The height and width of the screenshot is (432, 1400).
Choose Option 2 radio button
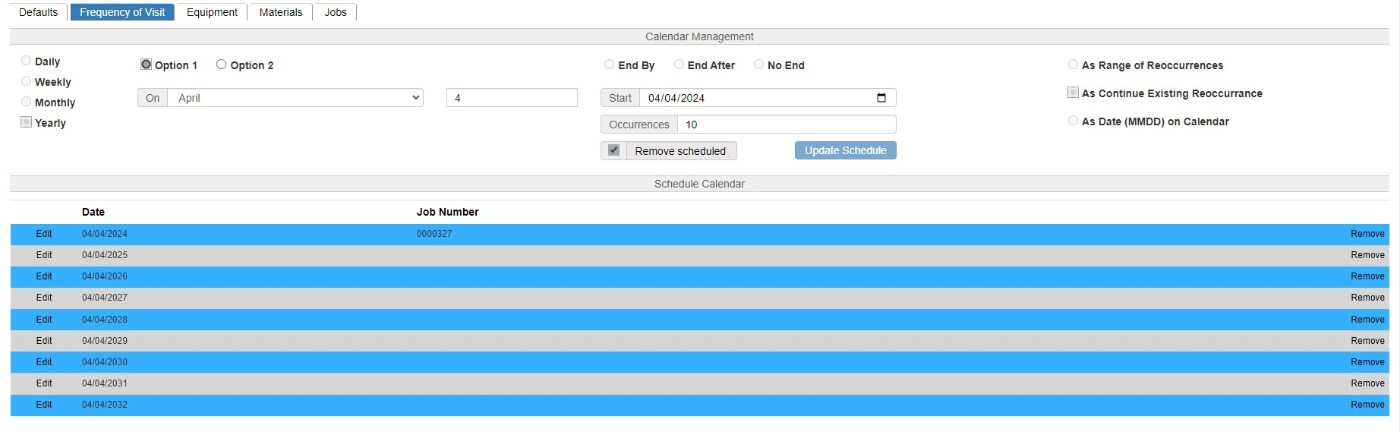221,65
